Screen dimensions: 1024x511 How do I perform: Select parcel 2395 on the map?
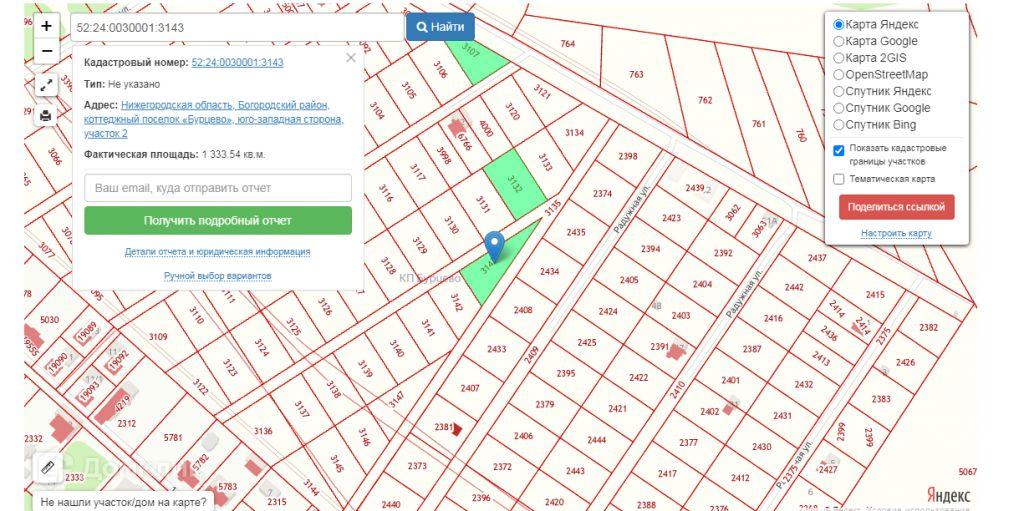click(x=566, y=374)
